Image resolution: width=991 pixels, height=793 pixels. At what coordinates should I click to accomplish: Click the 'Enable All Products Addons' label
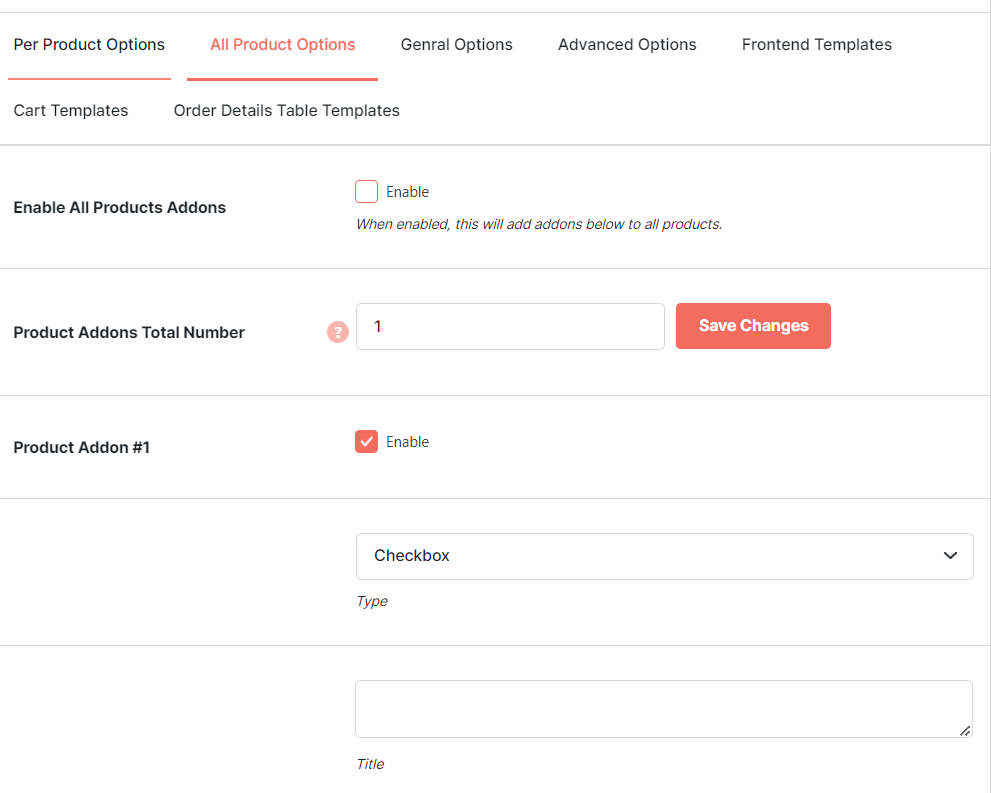(119, 207)
